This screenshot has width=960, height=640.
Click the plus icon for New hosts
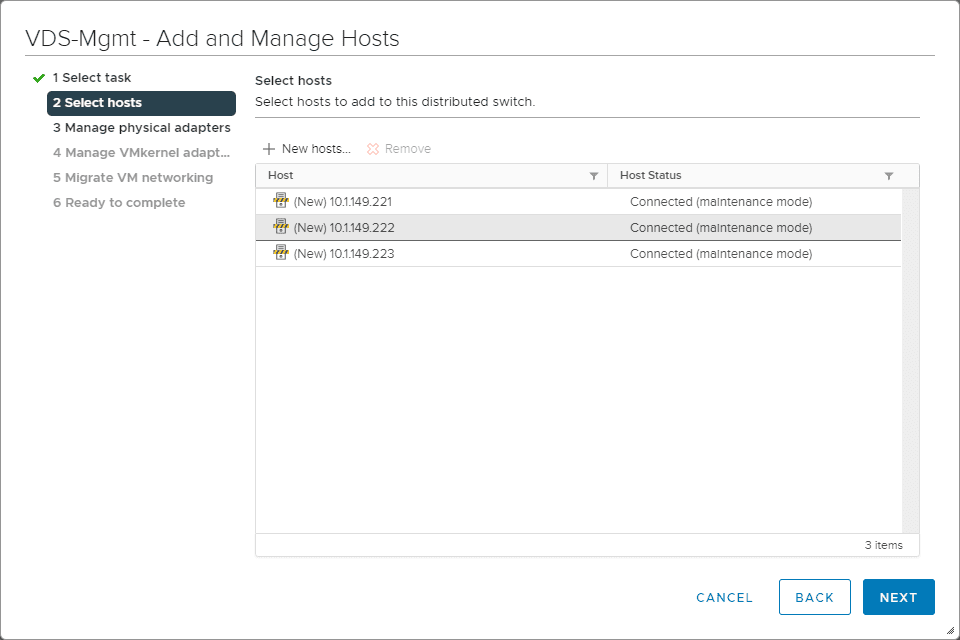pos(268,149)
